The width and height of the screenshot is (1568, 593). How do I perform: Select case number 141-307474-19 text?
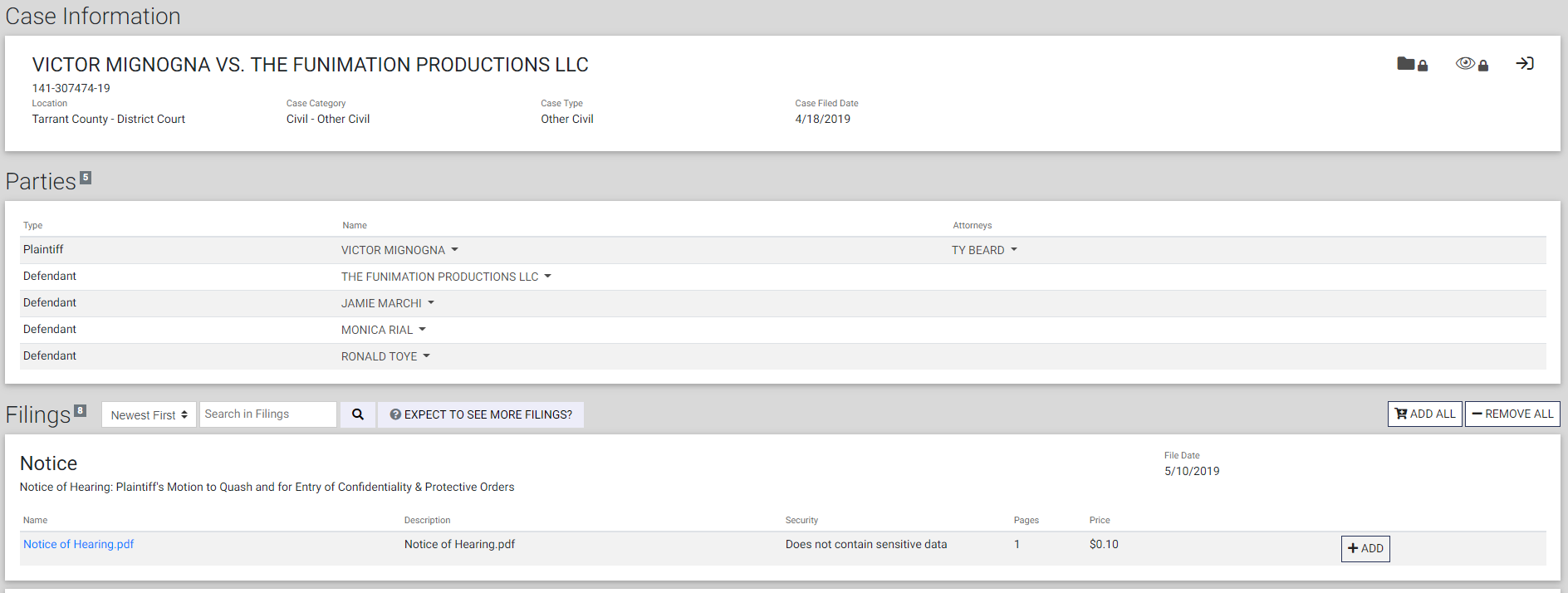coord(71,88)
